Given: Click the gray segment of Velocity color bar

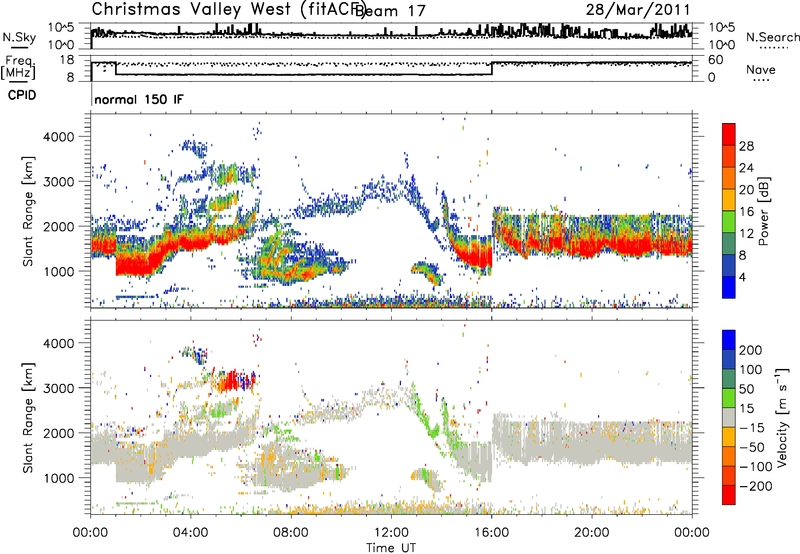Looking at the screenshot, I should tap(729, 418).
